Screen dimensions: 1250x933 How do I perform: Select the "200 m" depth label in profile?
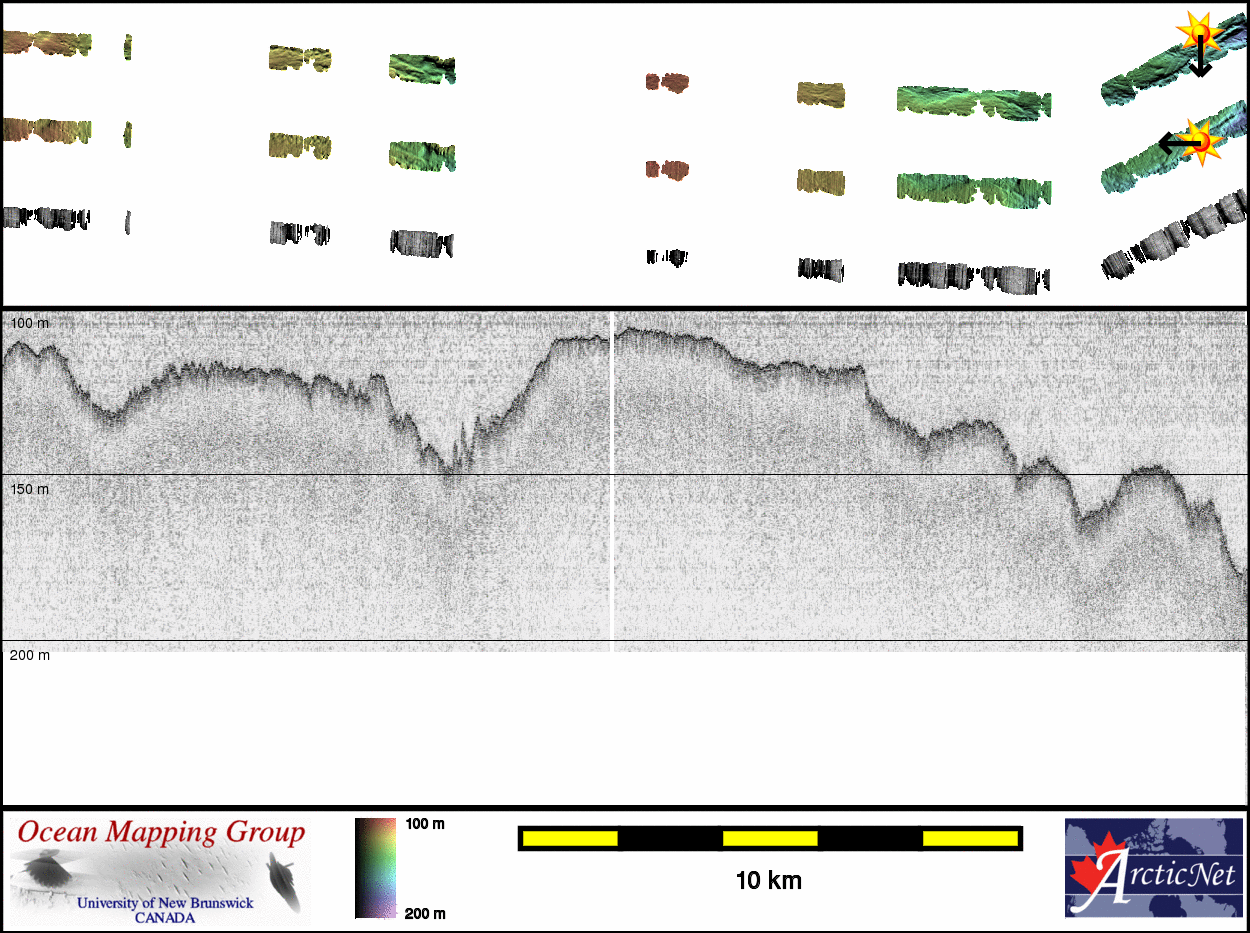tap(29, 655)
